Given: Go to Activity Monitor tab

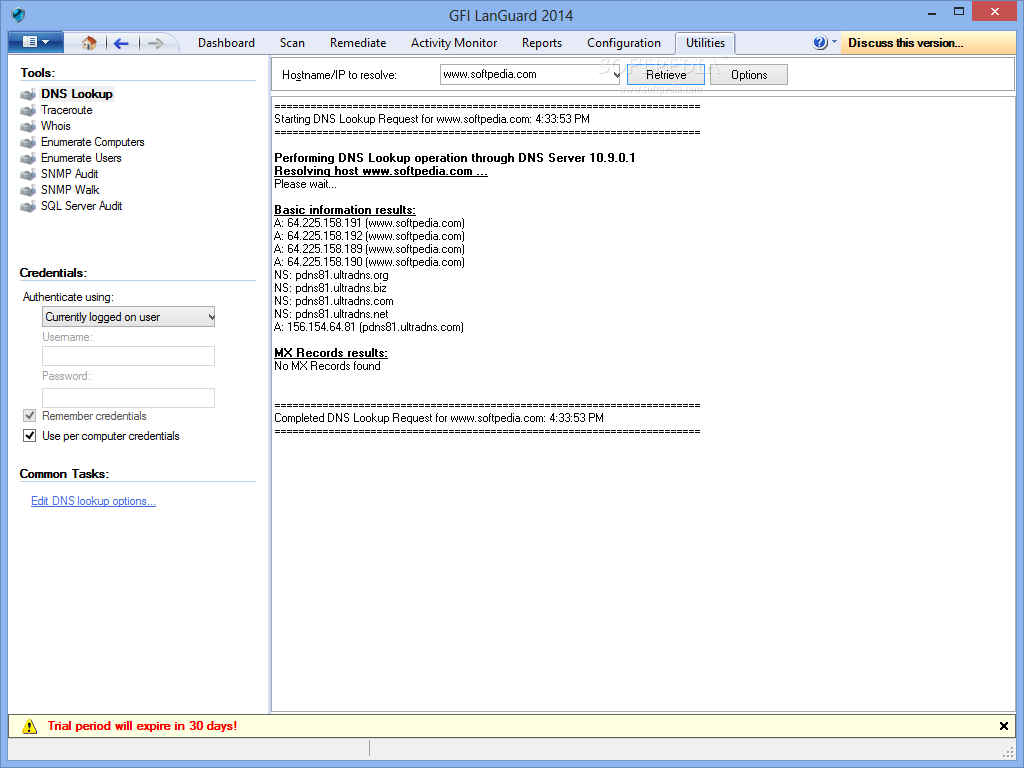Looking at the screenshot, I should click(454, 43).
